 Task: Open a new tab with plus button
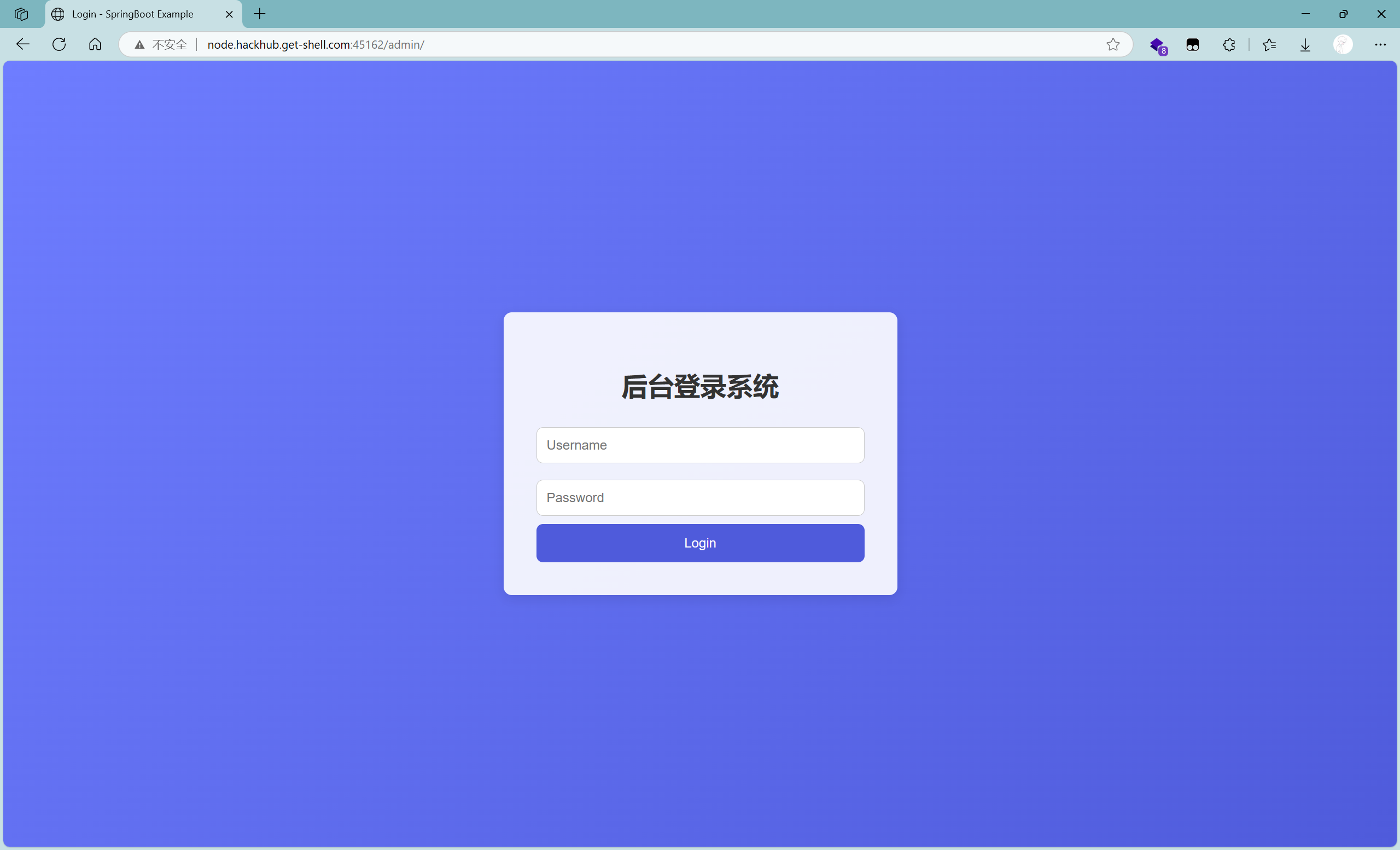tap(260, 14)
